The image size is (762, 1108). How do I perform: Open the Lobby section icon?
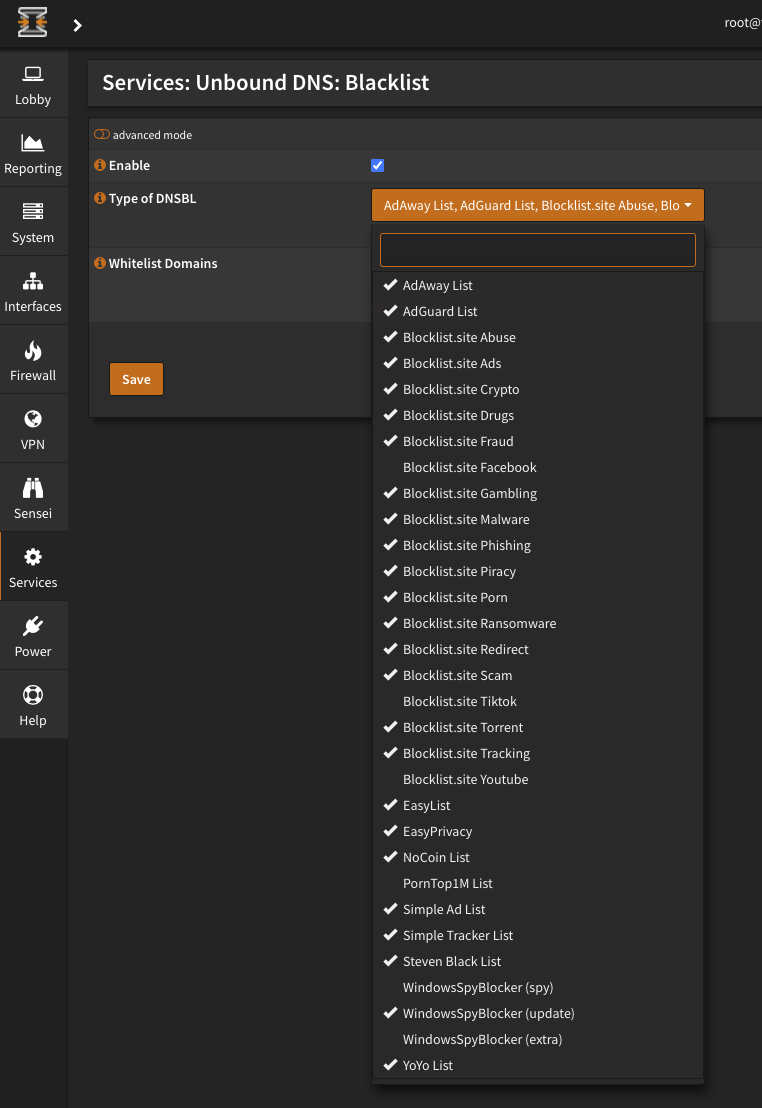(x=33, y=74)
